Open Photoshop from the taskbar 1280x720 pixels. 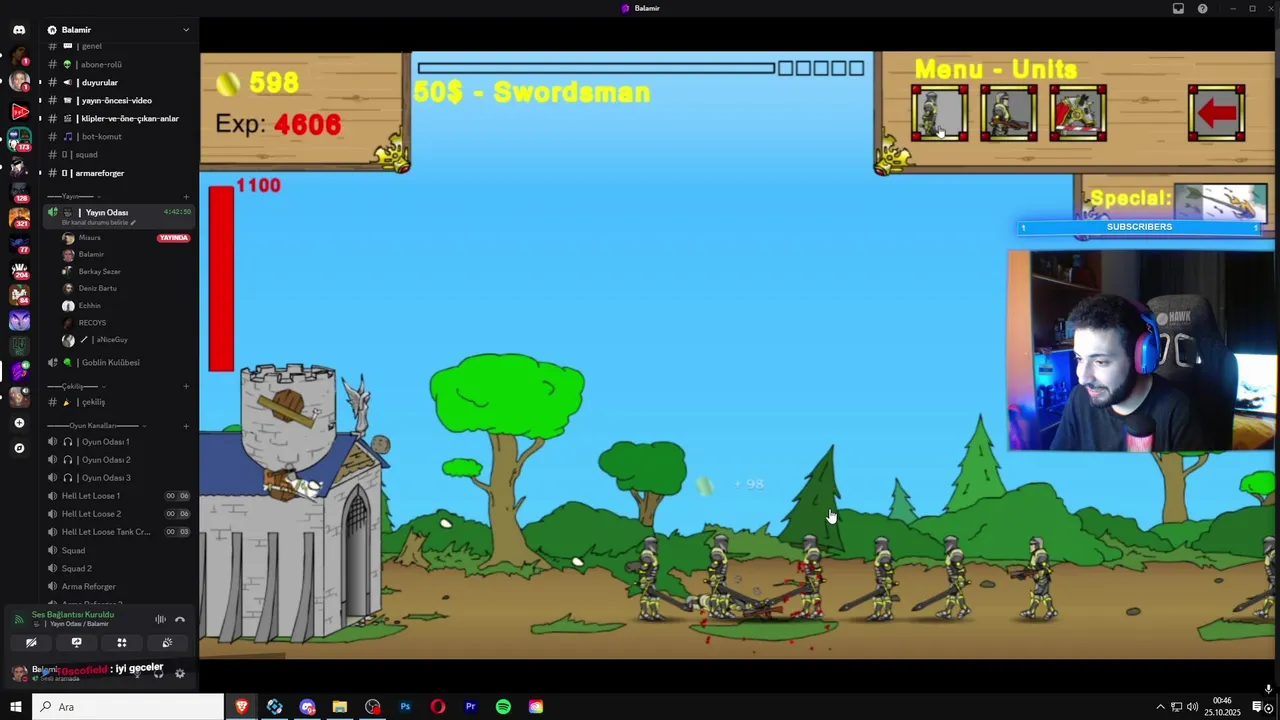point(405,707)
